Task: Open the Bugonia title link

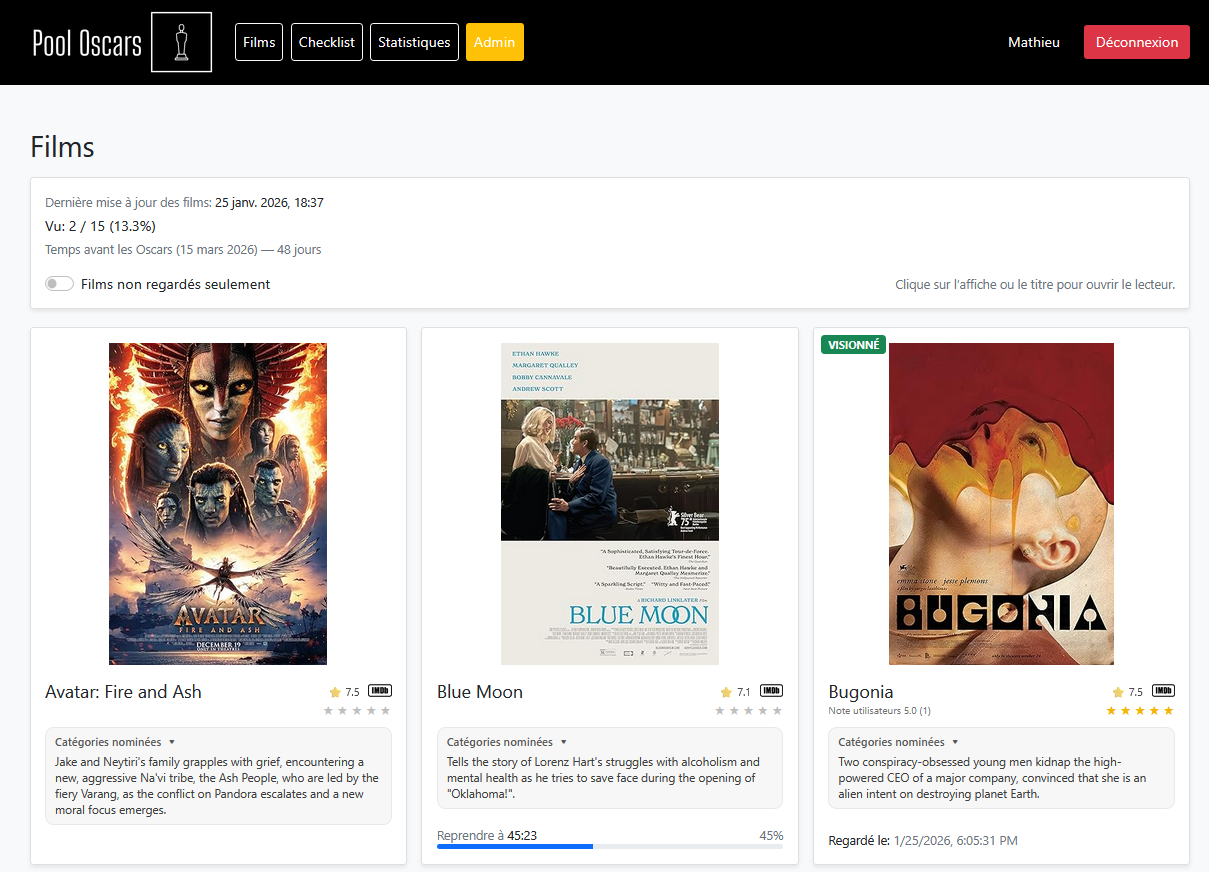Action: tap(861, 692)
